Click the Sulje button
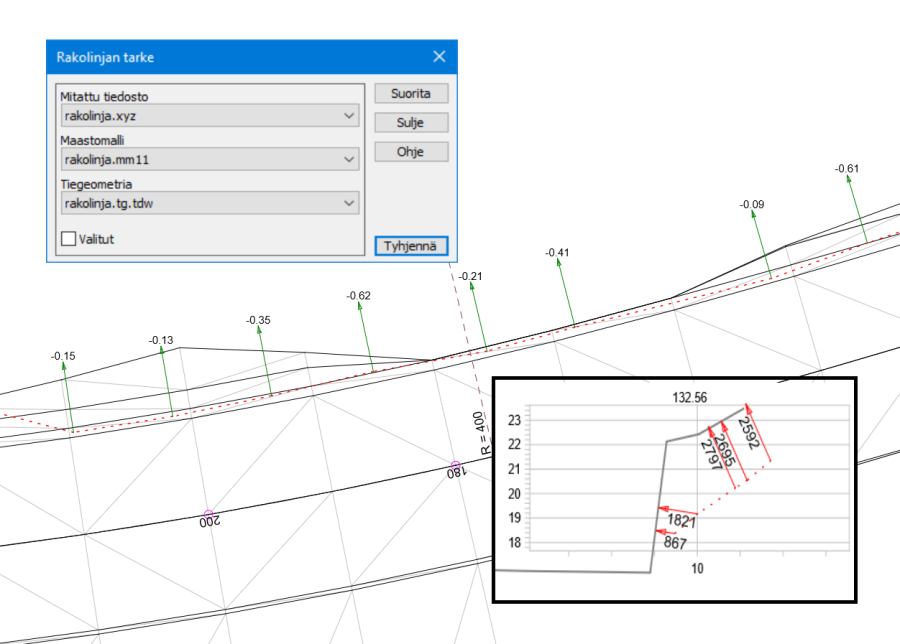This screenshot has width=900, height=644. pos(411,123)
